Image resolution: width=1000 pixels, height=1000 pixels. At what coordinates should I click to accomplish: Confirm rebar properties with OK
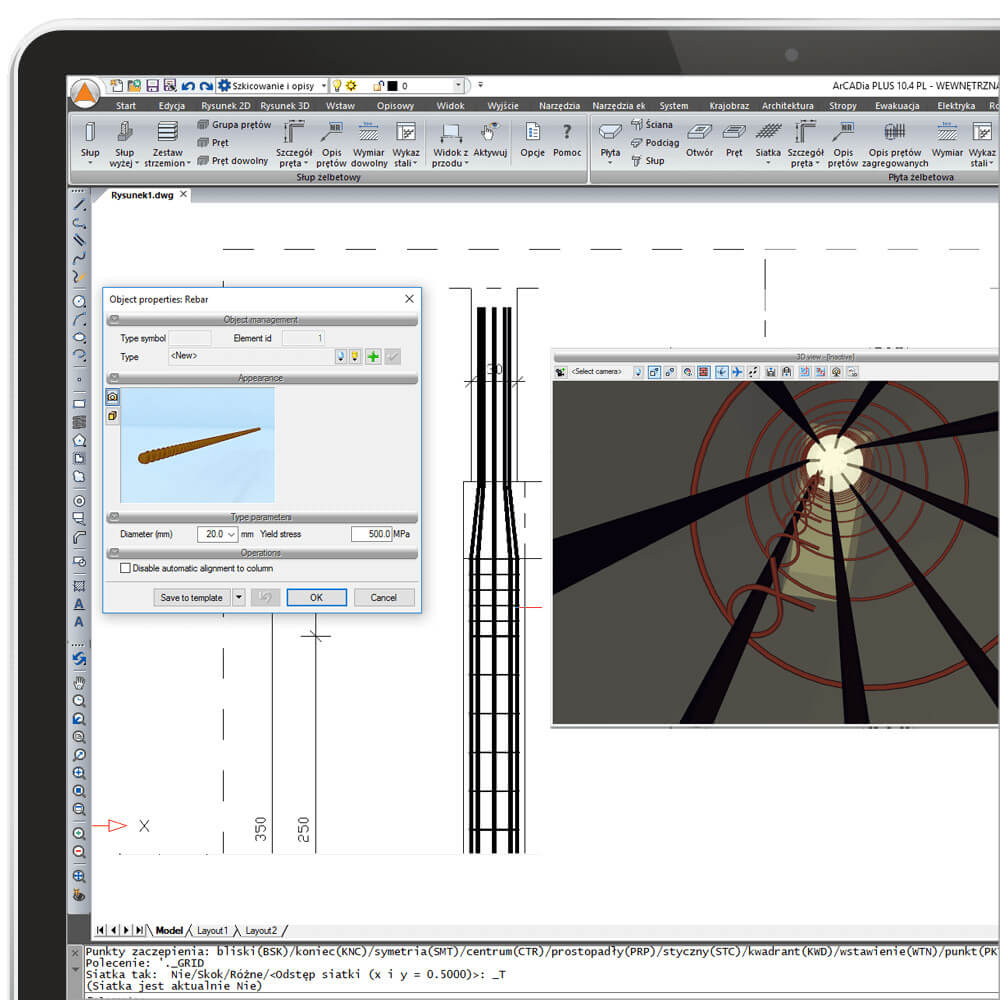click(316, 598)
